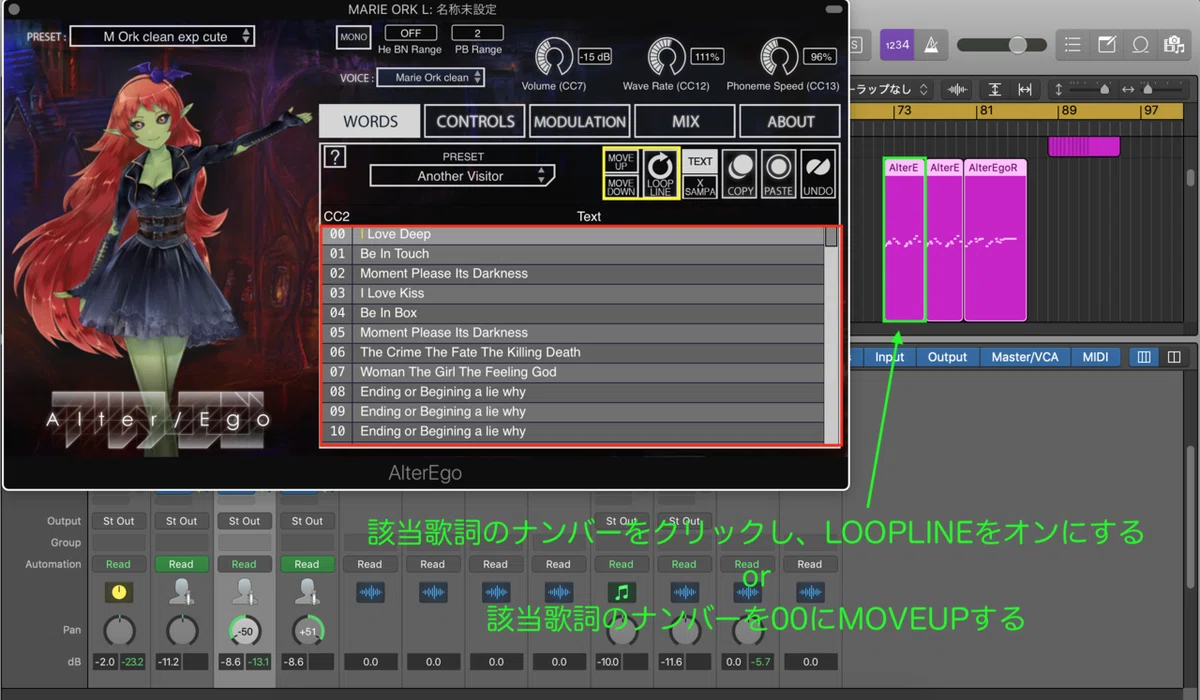Select lyric line 07 Woman The Girl
The width and height of the screenshot is (1200, 700).
coord(574,372)
